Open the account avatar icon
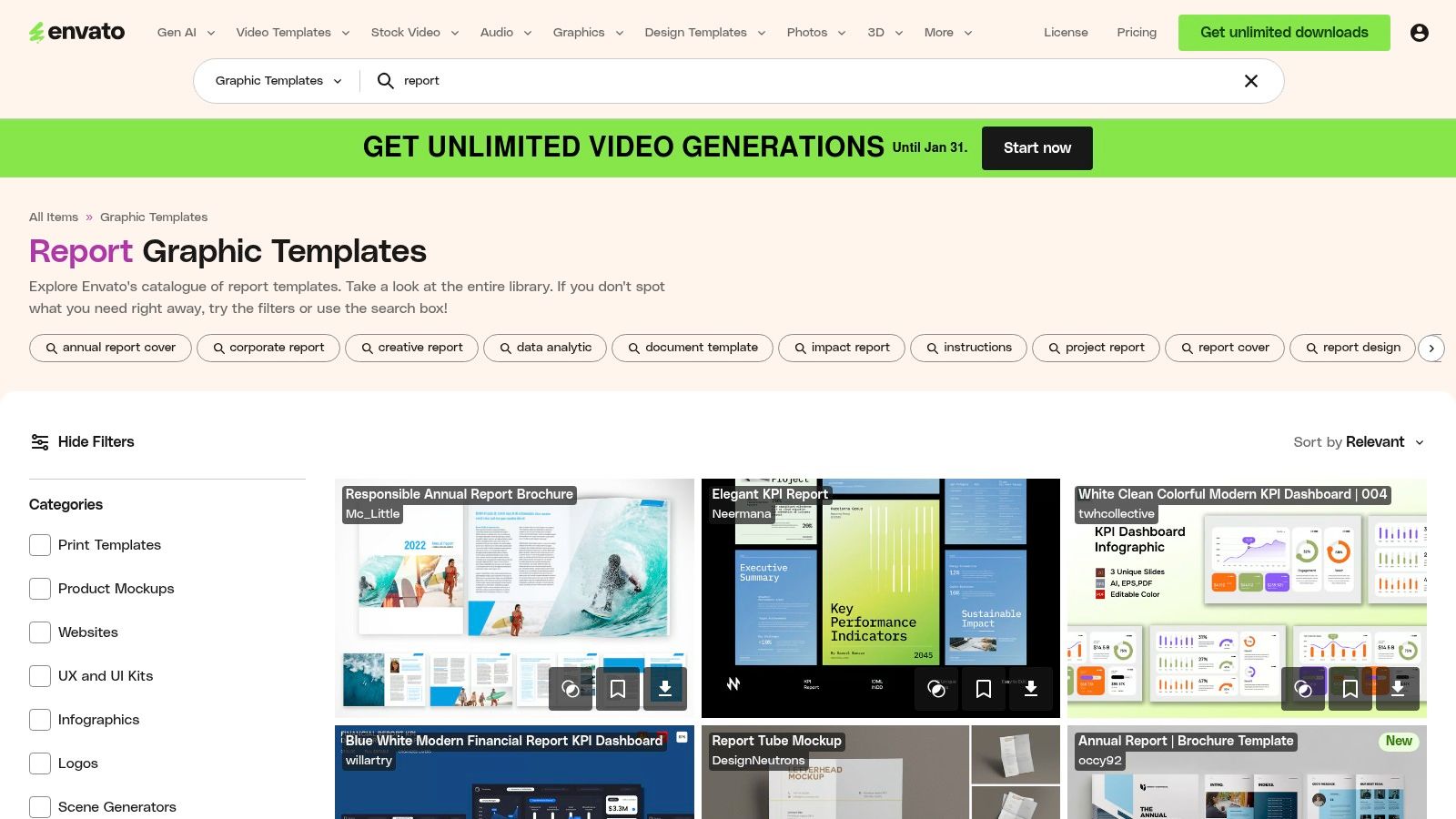The height and width of the screenshot is (819, 1456). pos(1421,32)
